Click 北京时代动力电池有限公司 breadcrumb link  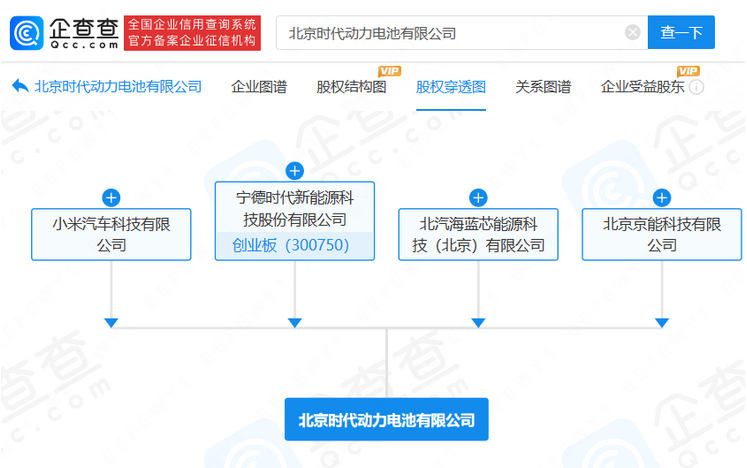(118, 87)
